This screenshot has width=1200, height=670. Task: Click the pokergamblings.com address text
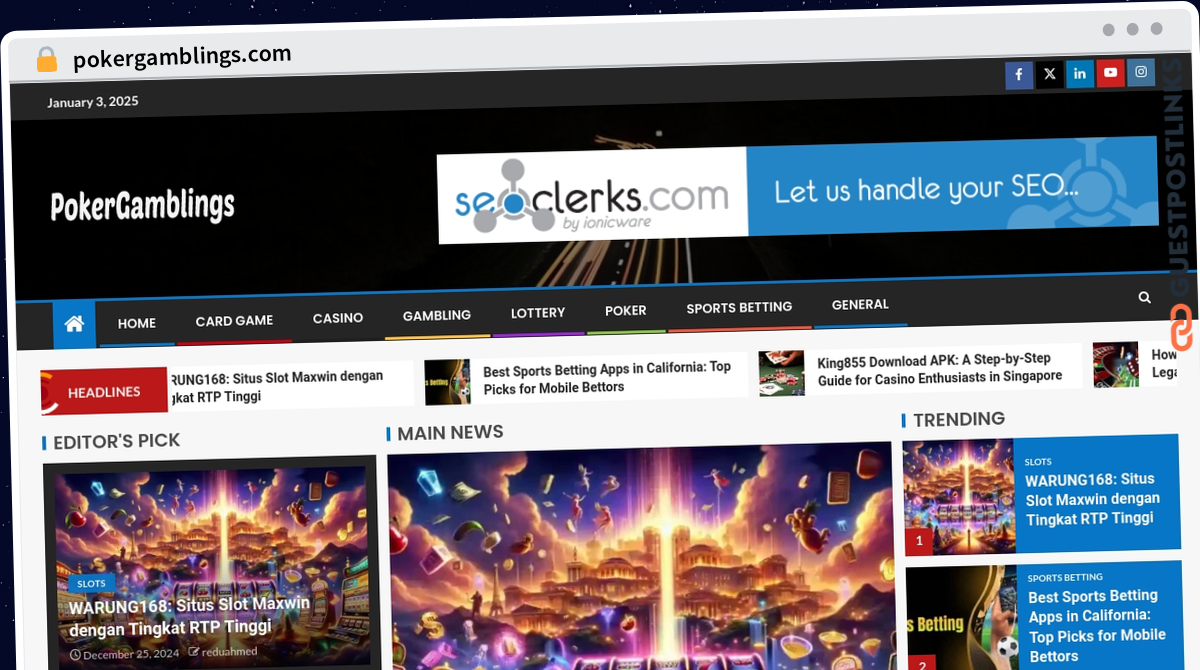tap(182, 57)
